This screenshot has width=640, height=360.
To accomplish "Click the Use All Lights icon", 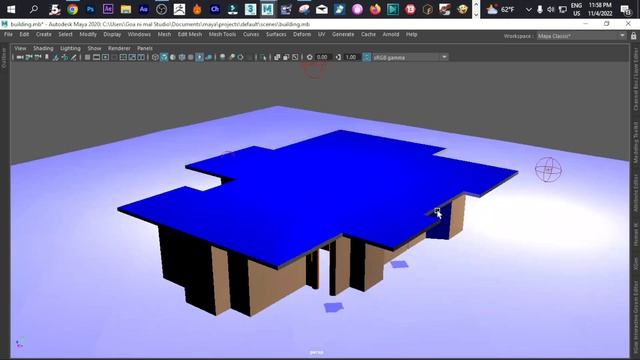I will [200, 58].
